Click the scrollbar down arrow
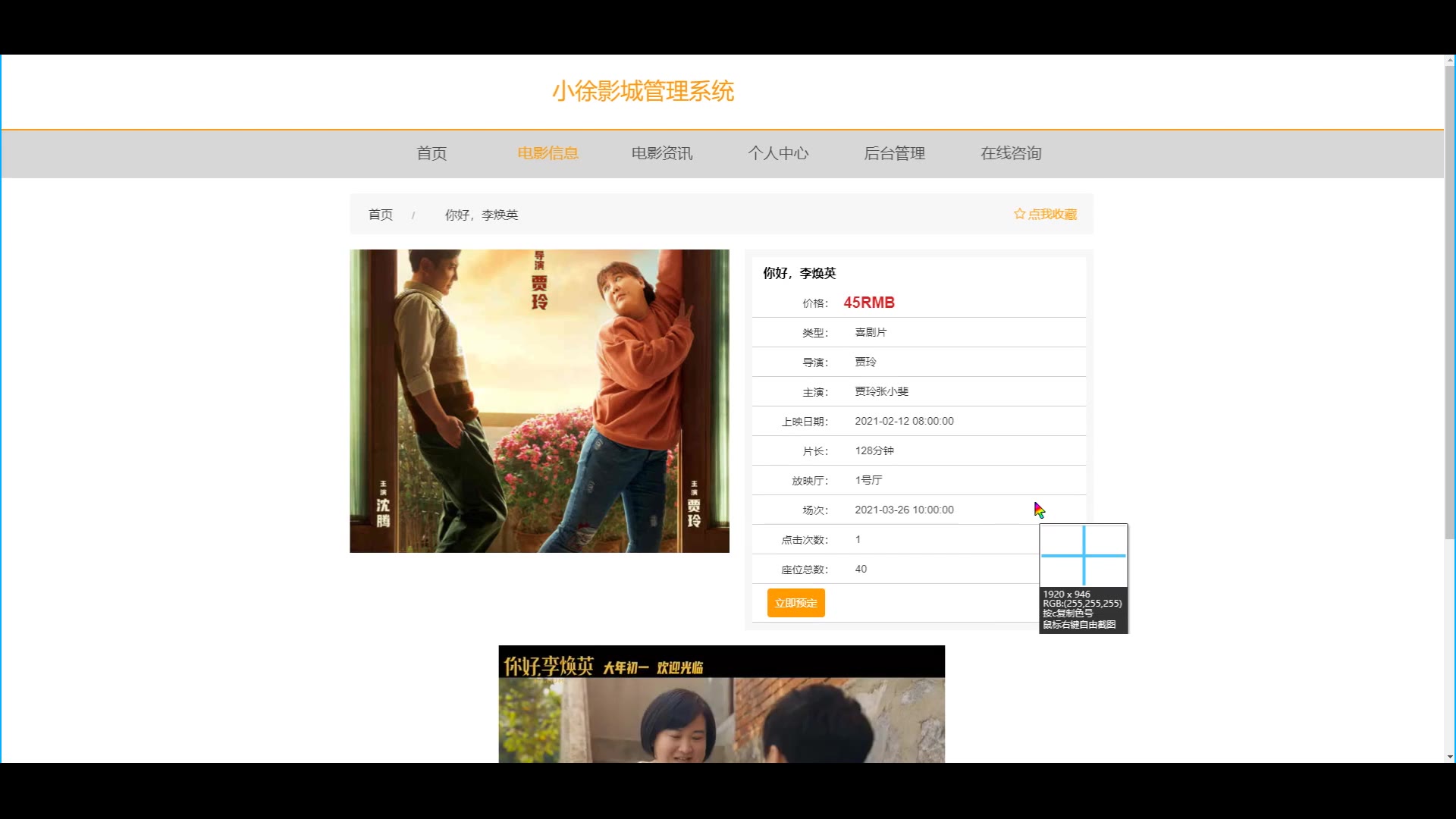Image resolution: width=1456 pixels, height=819 pixels. click(1449, 757)
